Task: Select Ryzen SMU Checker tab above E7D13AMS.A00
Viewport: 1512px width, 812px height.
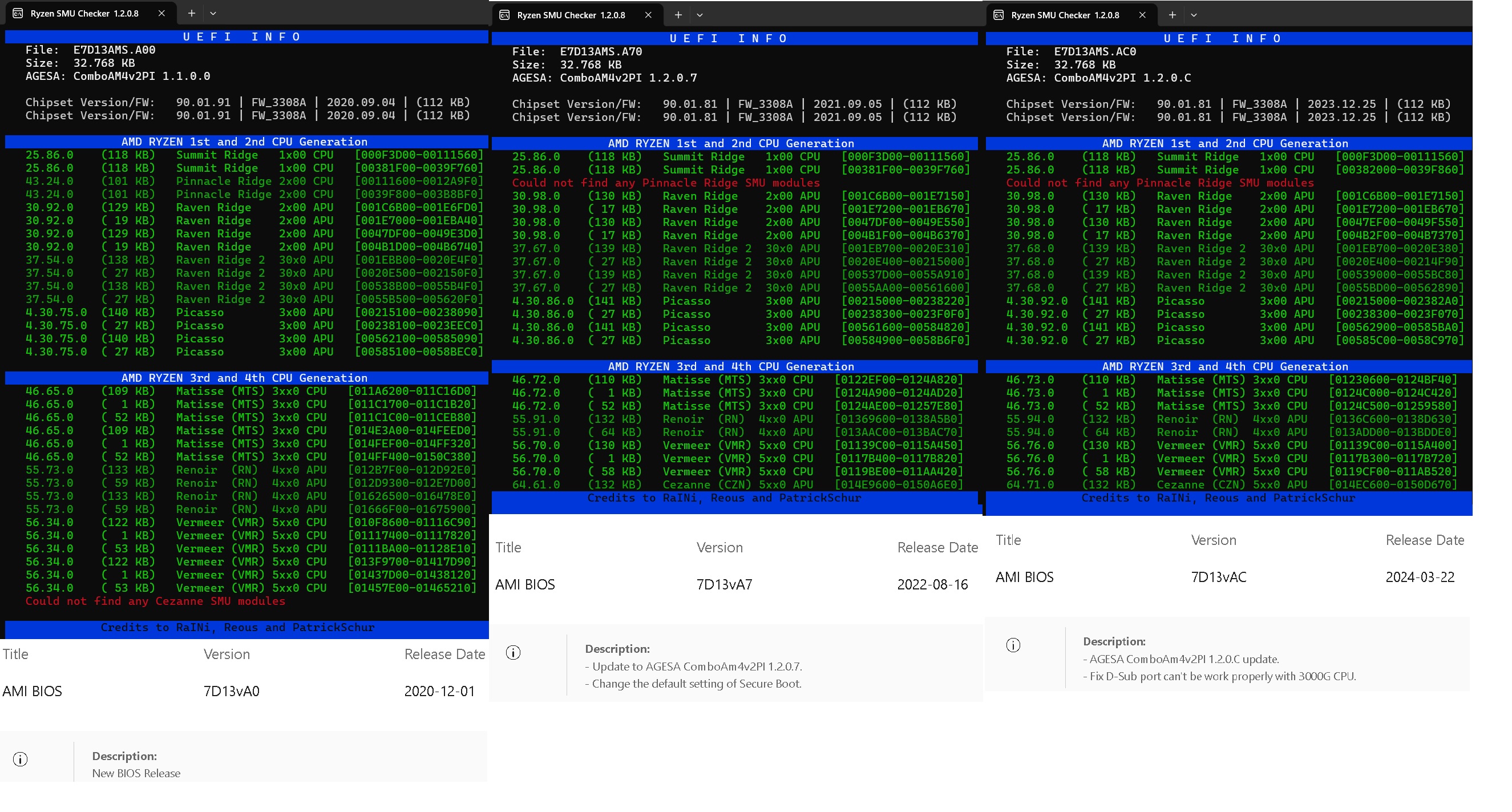Action: click(x=84, y=13)
